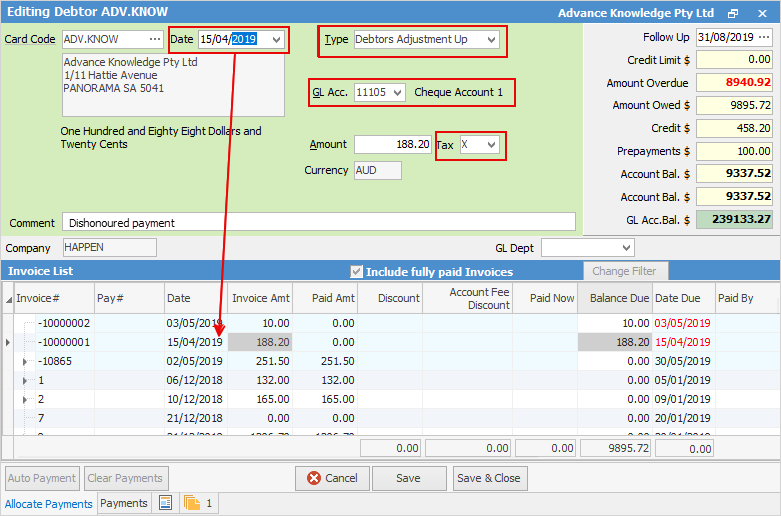The height and width of the screenshot is (516, 781).
Task: Click invoice 7 row number
Action: point(41,418)
